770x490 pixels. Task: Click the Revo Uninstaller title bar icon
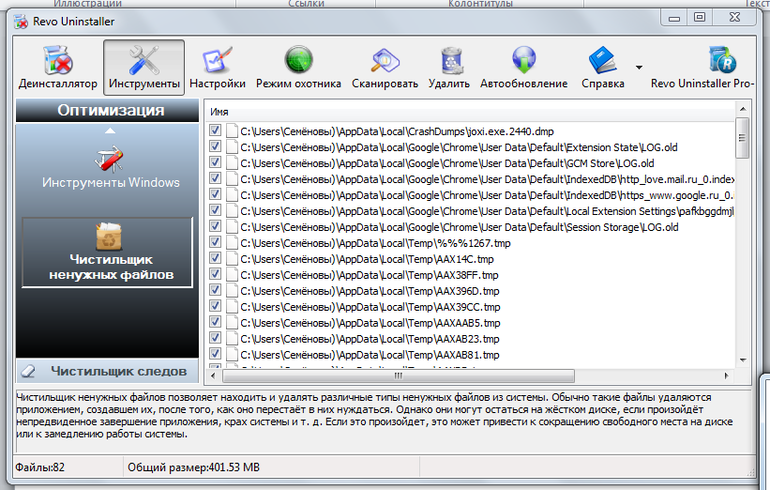click(21, 22)
